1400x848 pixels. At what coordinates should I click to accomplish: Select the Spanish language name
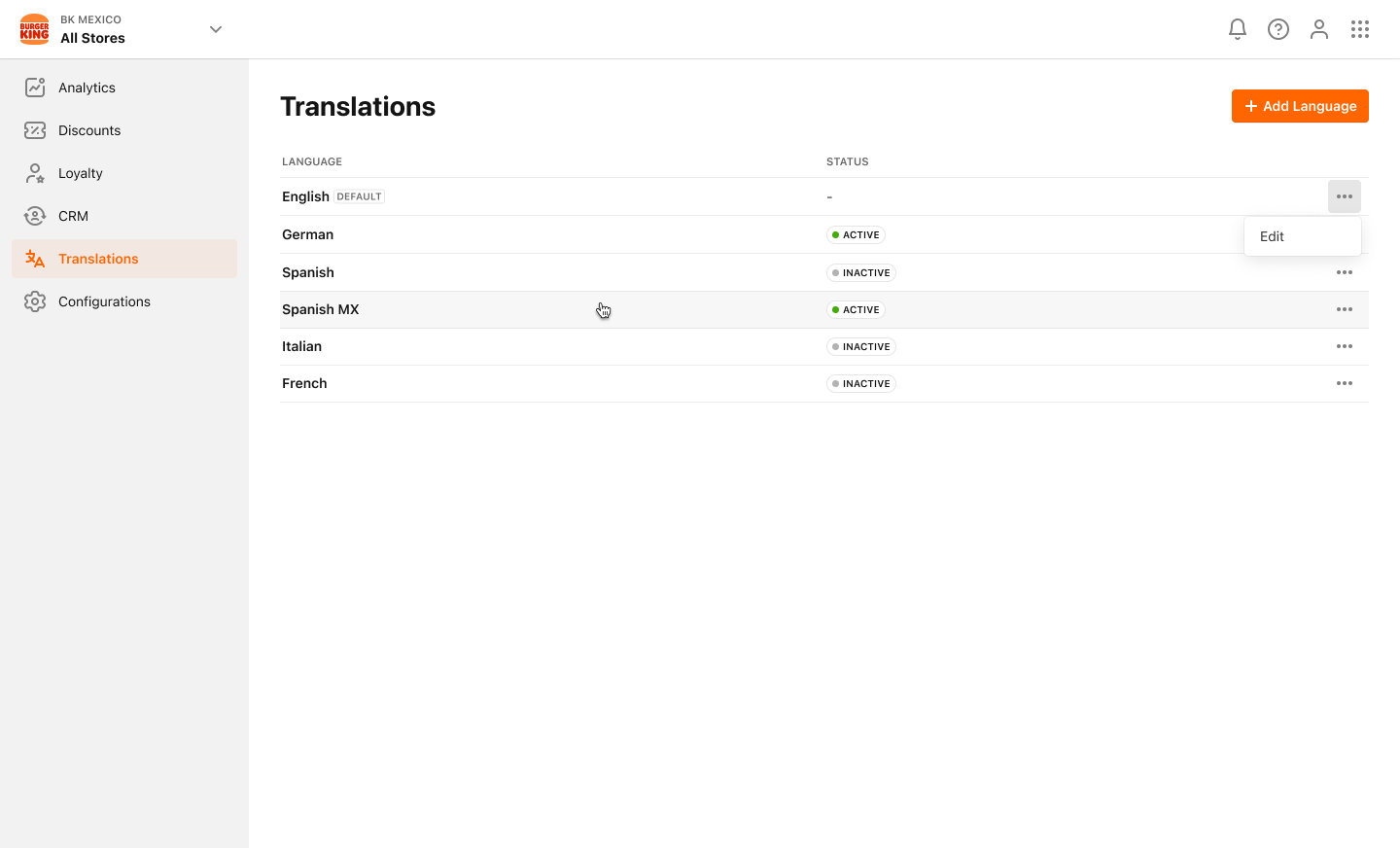308,272
